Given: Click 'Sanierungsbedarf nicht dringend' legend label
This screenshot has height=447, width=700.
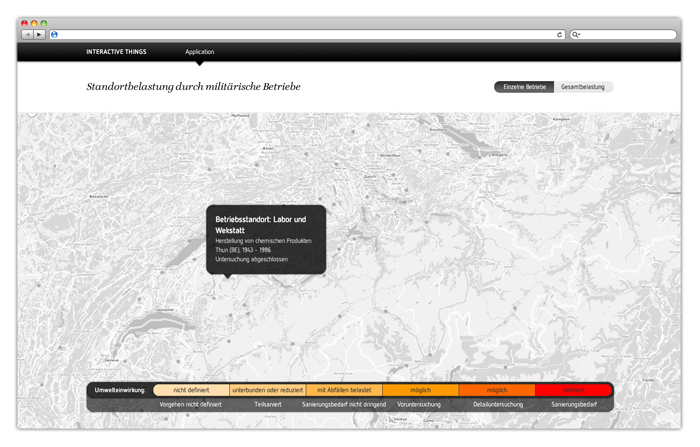Looking at the screenshot, I should (344, 405).
